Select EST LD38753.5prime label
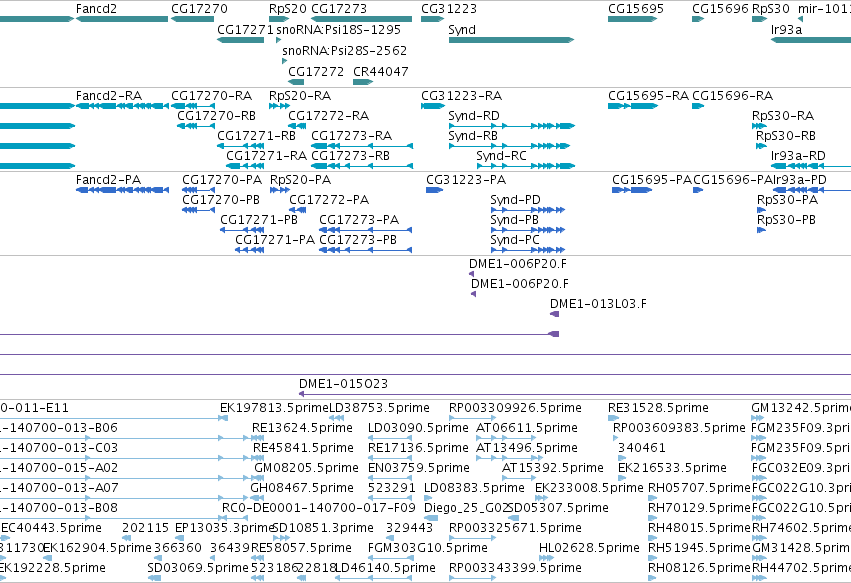This screenshot has height=583, width=851. pyautogui.click(x=379, y=408)
